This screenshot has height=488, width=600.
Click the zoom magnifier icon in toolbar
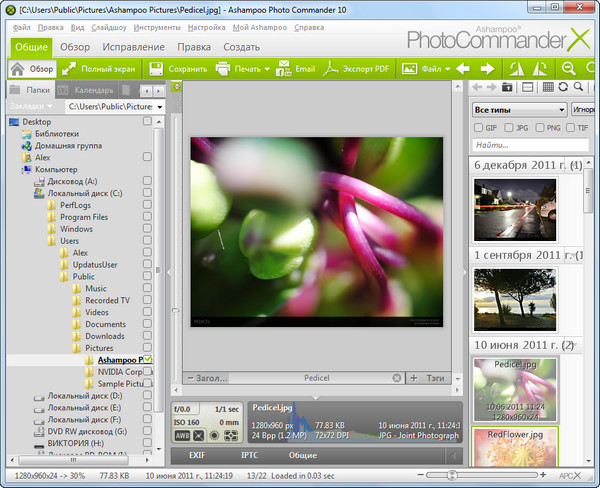coord(568,69)
